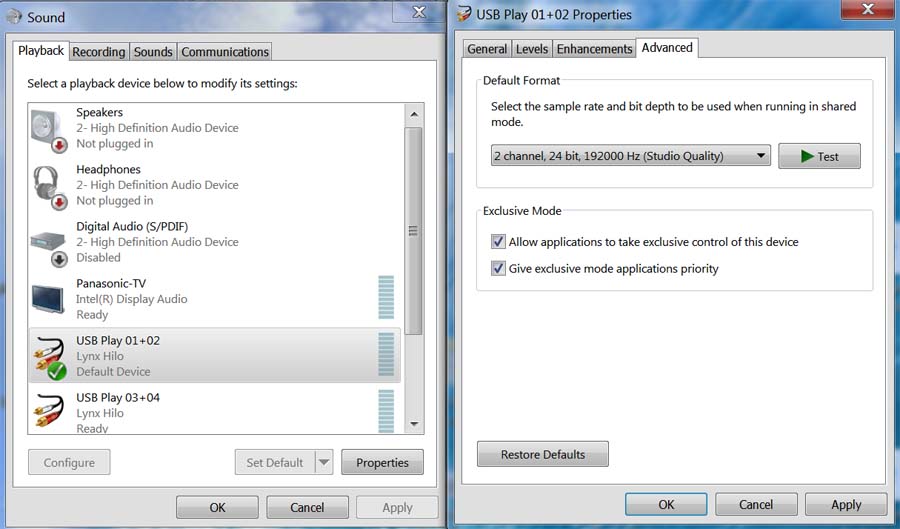Click the Speakers device icon
900x529 pixels.
point(48,129)
